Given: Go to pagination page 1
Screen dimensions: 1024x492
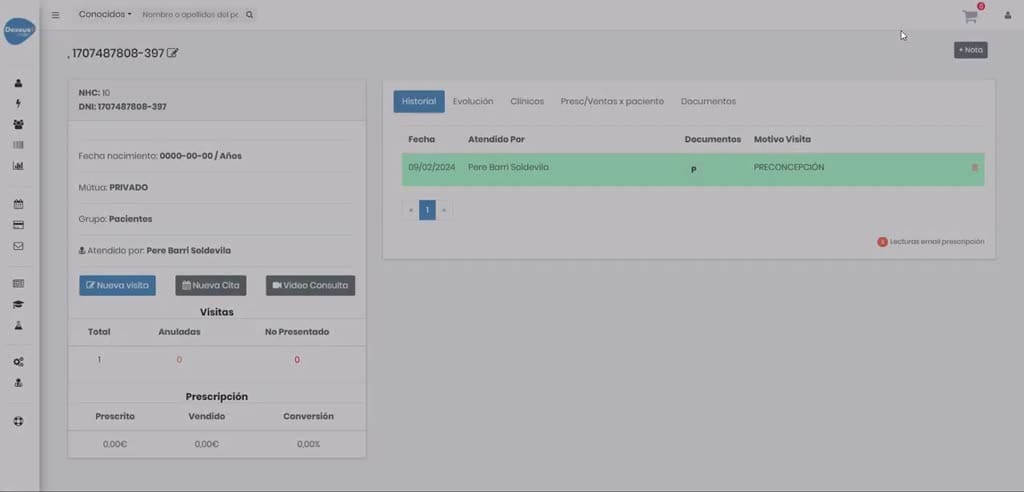Looking at the screenshot, I should [427, 210].
